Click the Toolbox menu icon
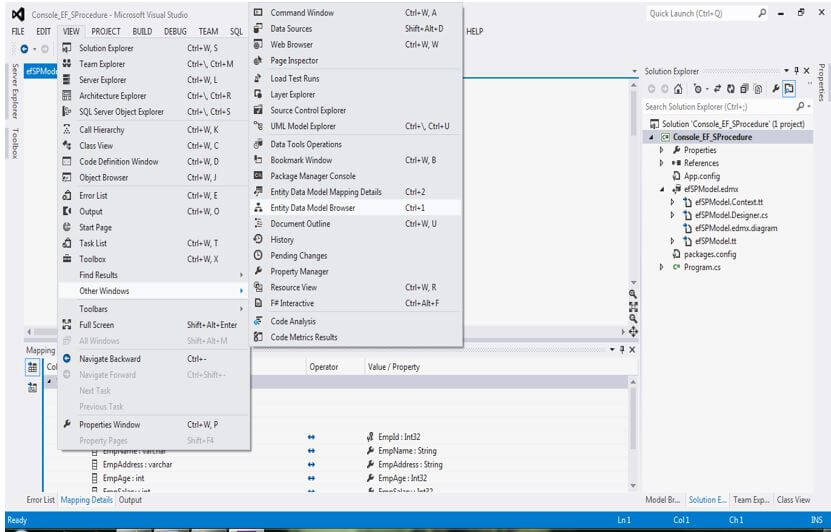831x532 pixels. coord(67,259)
